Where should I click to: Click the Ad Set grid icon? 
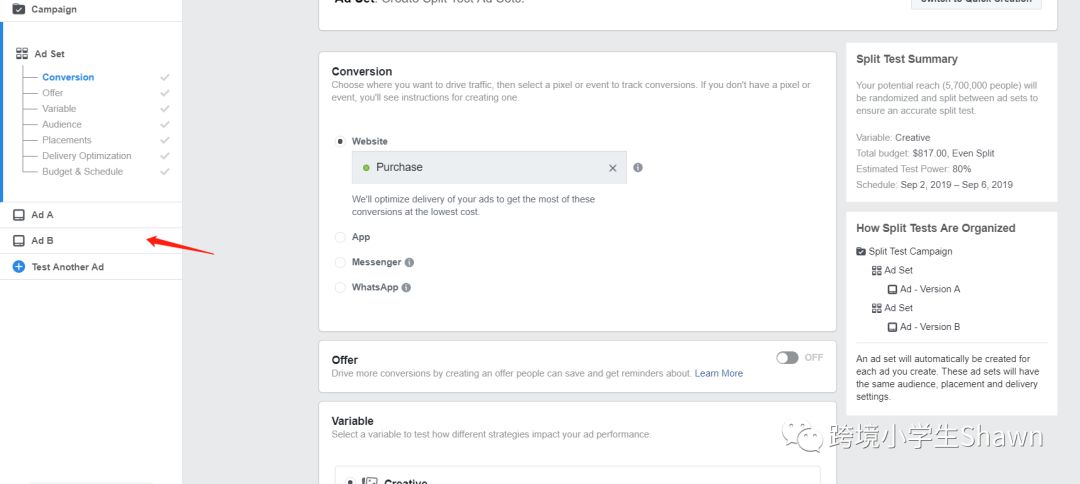point(22,54)
